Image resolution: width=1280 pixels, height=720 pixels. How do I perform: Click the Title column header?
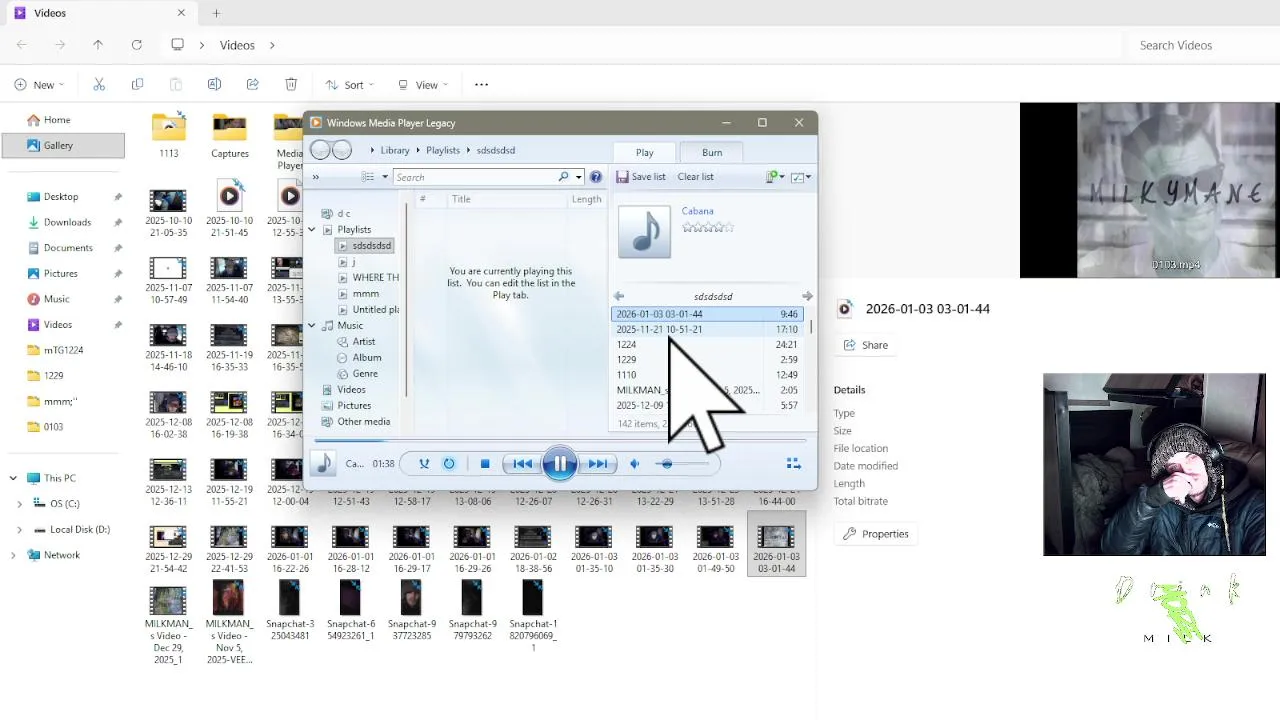[x=508, y=199]
